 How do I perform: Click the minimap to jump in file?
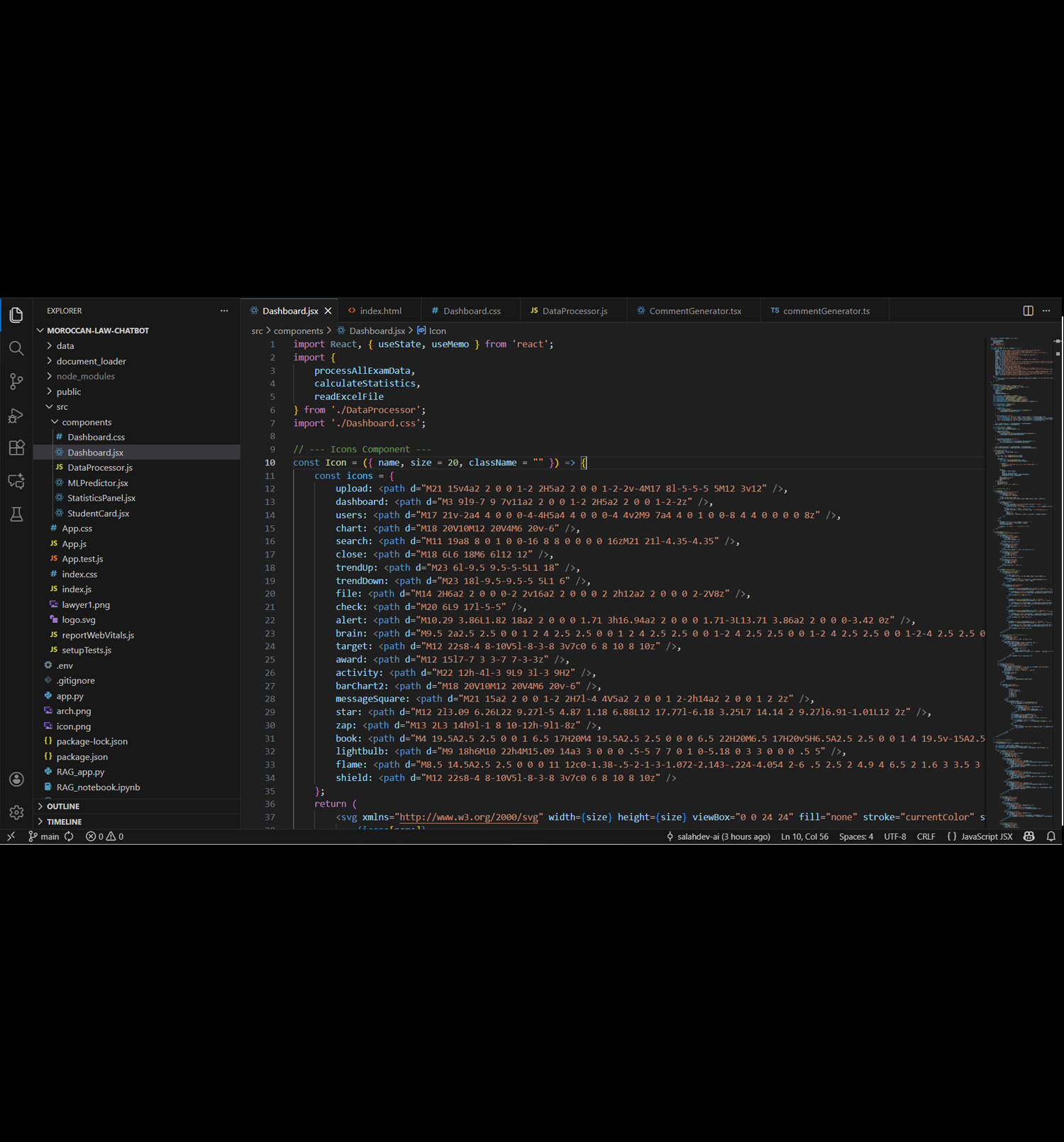point(1021,567)
